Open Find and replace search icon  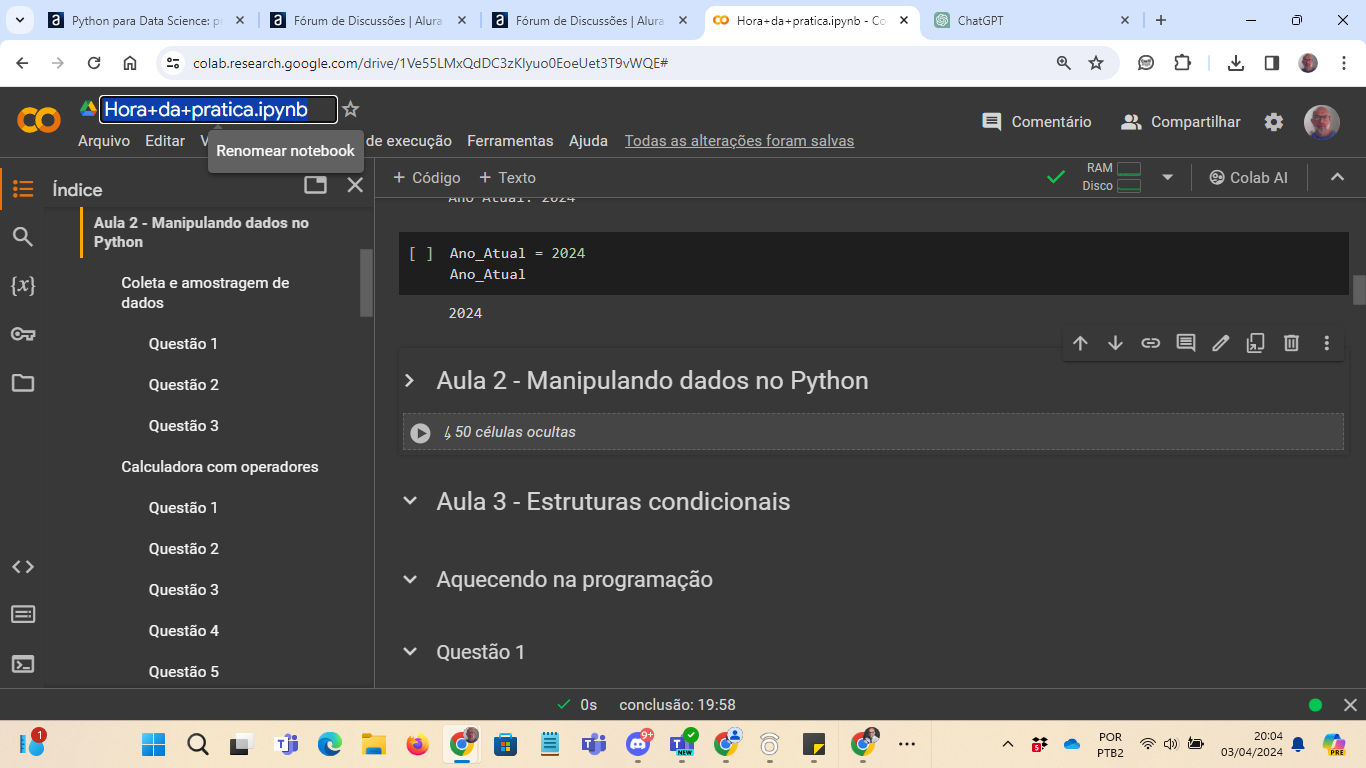tap(23, 237)
